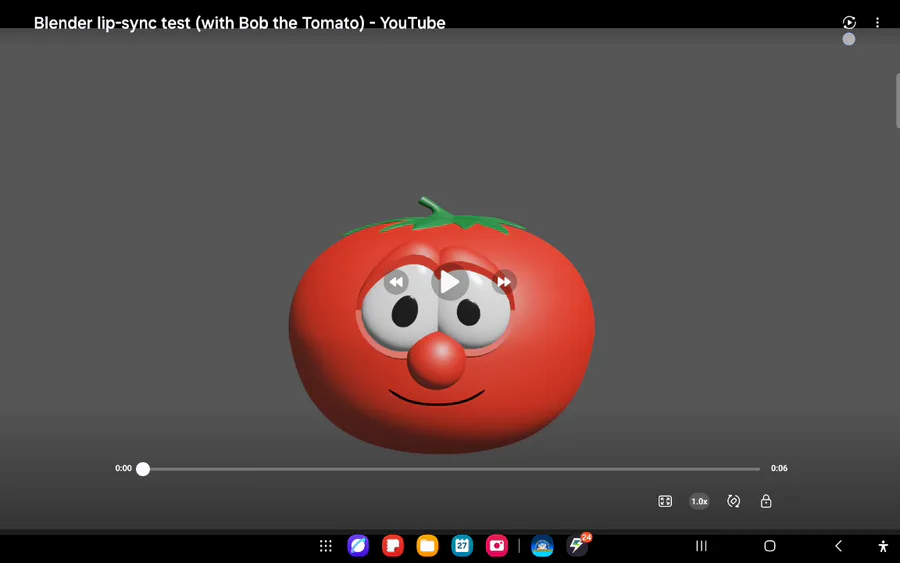The width and height of the screenshot is (900, 563).
Task: Launch the purple Samsung Internet browser icon
Action: (358, 546)
